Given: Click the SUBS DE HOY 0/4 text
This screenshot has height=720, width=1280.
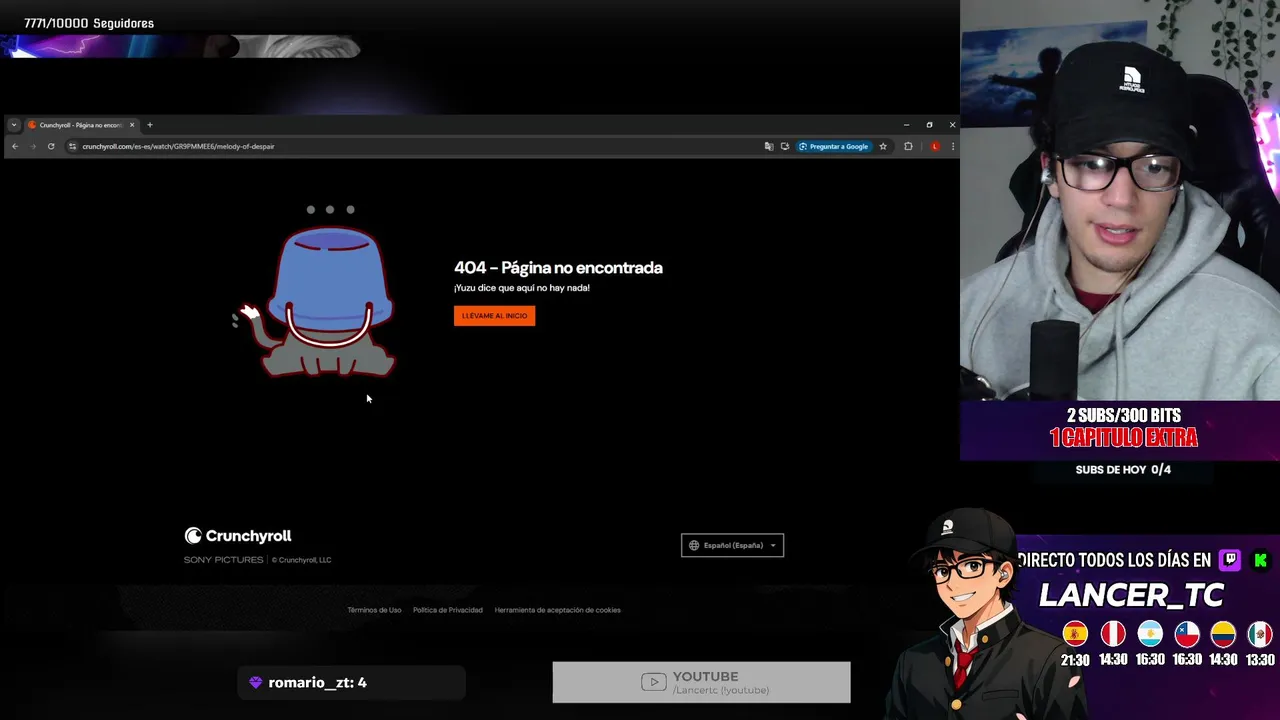Looking at the screenshot, I should coord(1123,469).
